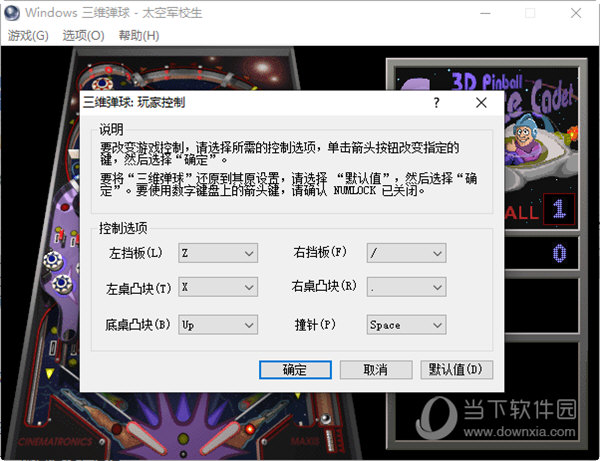Click the score 0 display
This screenshot has height=461, width=600.
coord(559,253)
